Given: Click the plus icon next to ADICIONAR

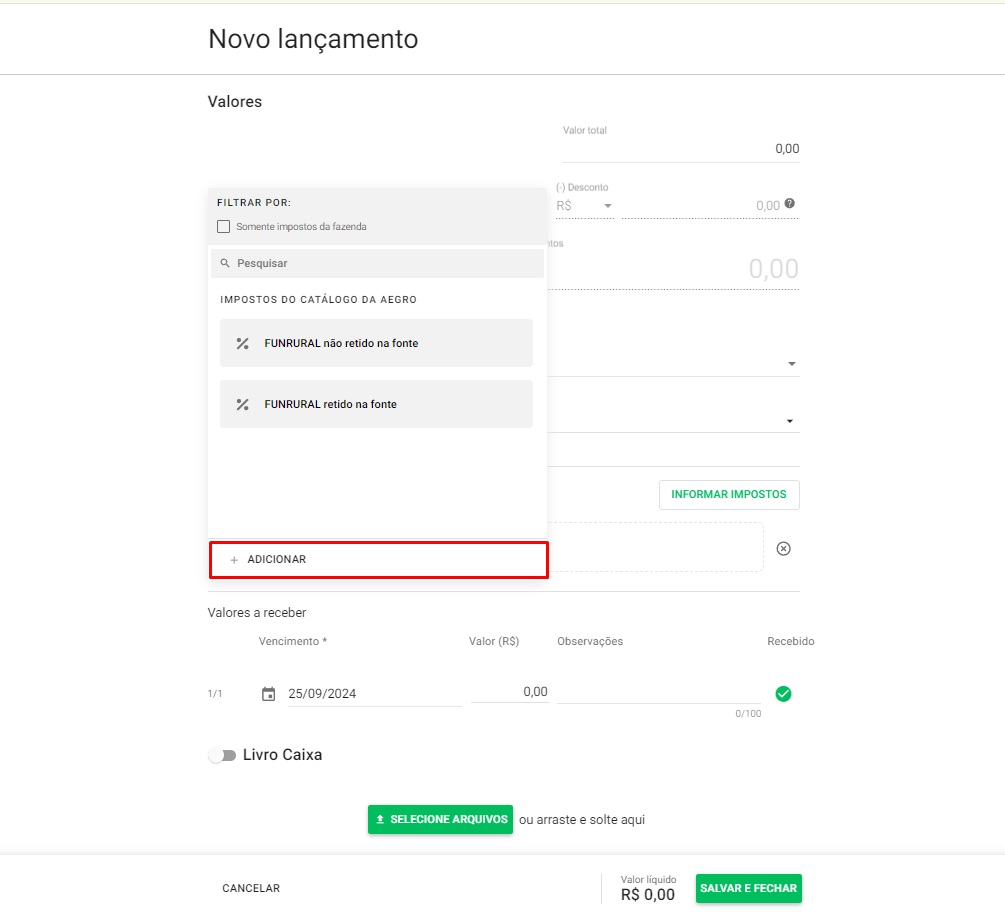Looking at the screenshot, I should tap(234, 560).
